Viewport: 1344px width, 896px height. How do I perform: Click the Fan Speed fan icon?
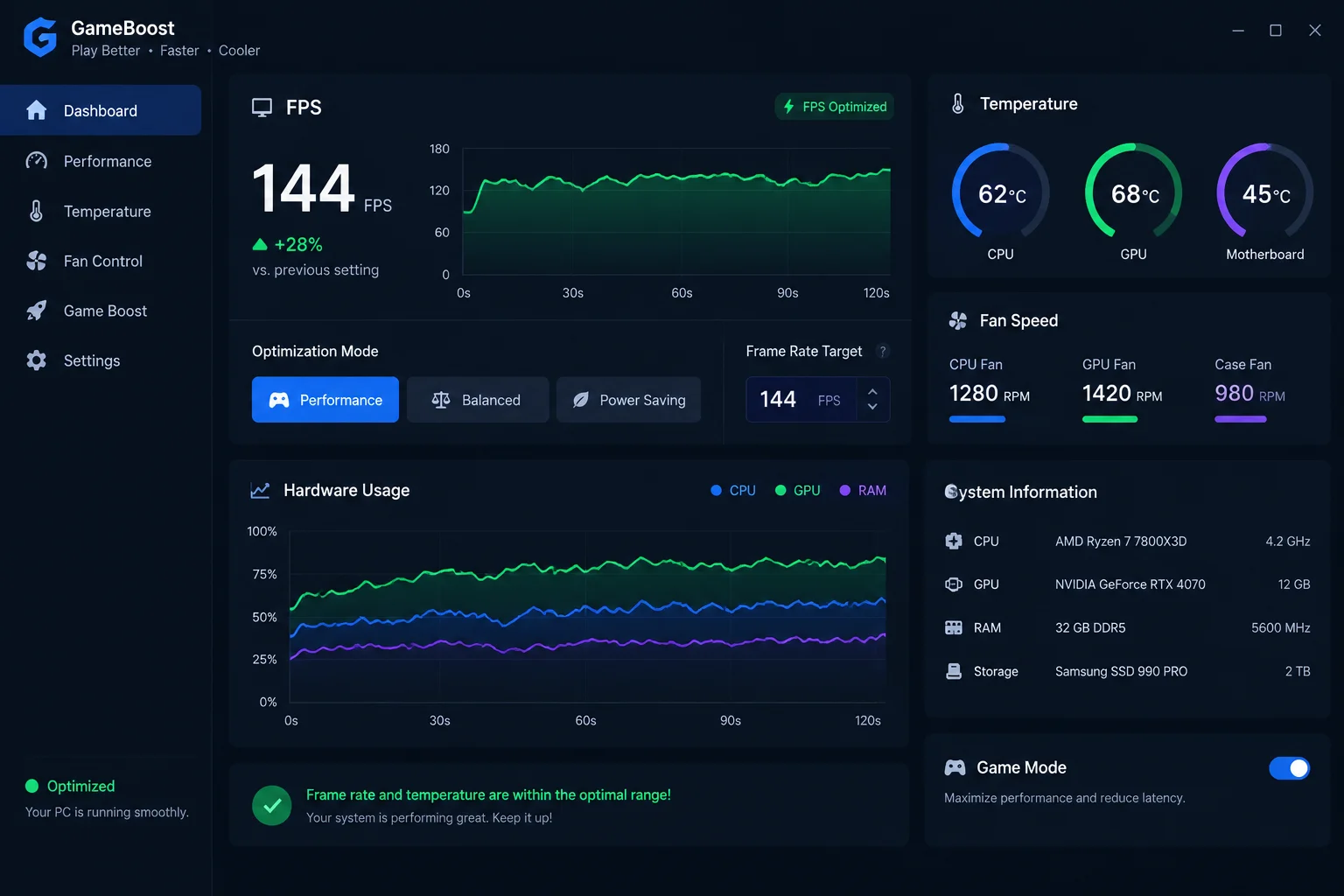pyautogui.click(x=958, y=321)
